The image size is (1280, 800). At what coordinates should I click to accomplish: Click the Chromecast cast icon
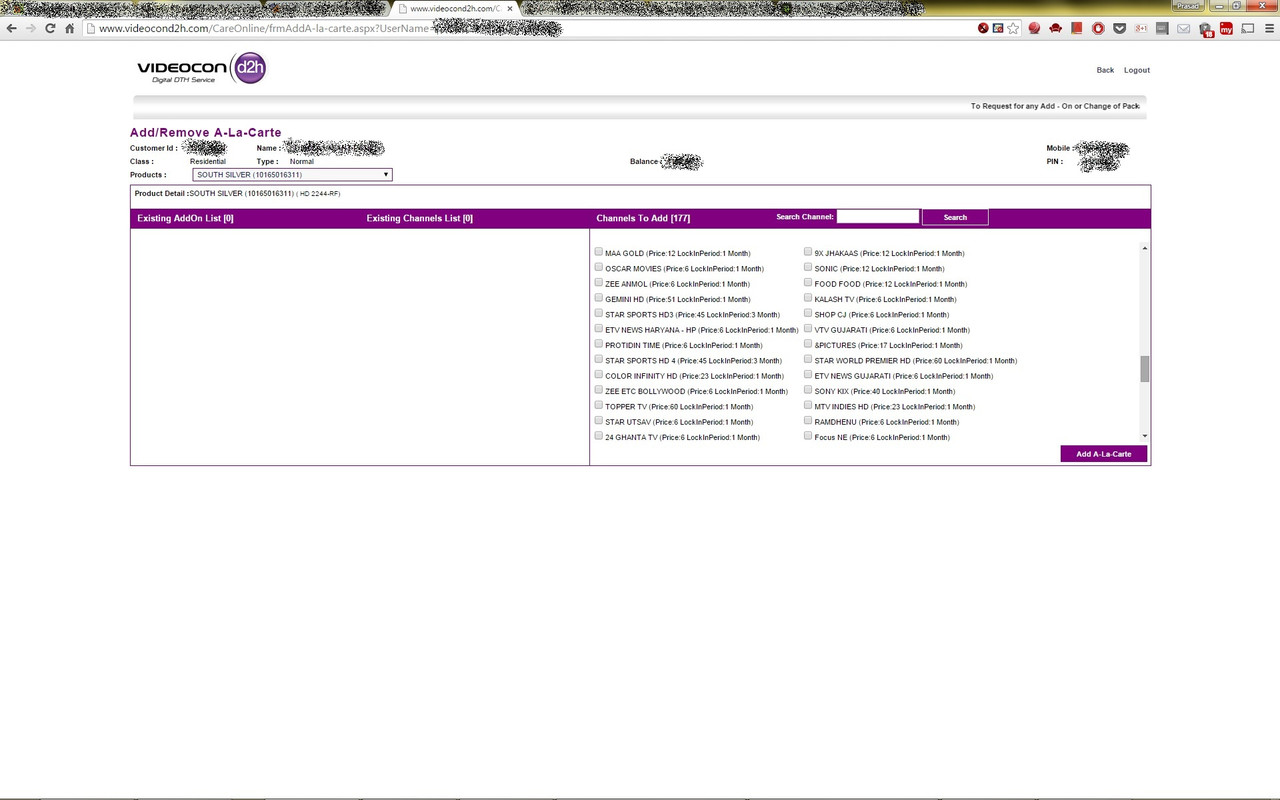coord(1247,28)
